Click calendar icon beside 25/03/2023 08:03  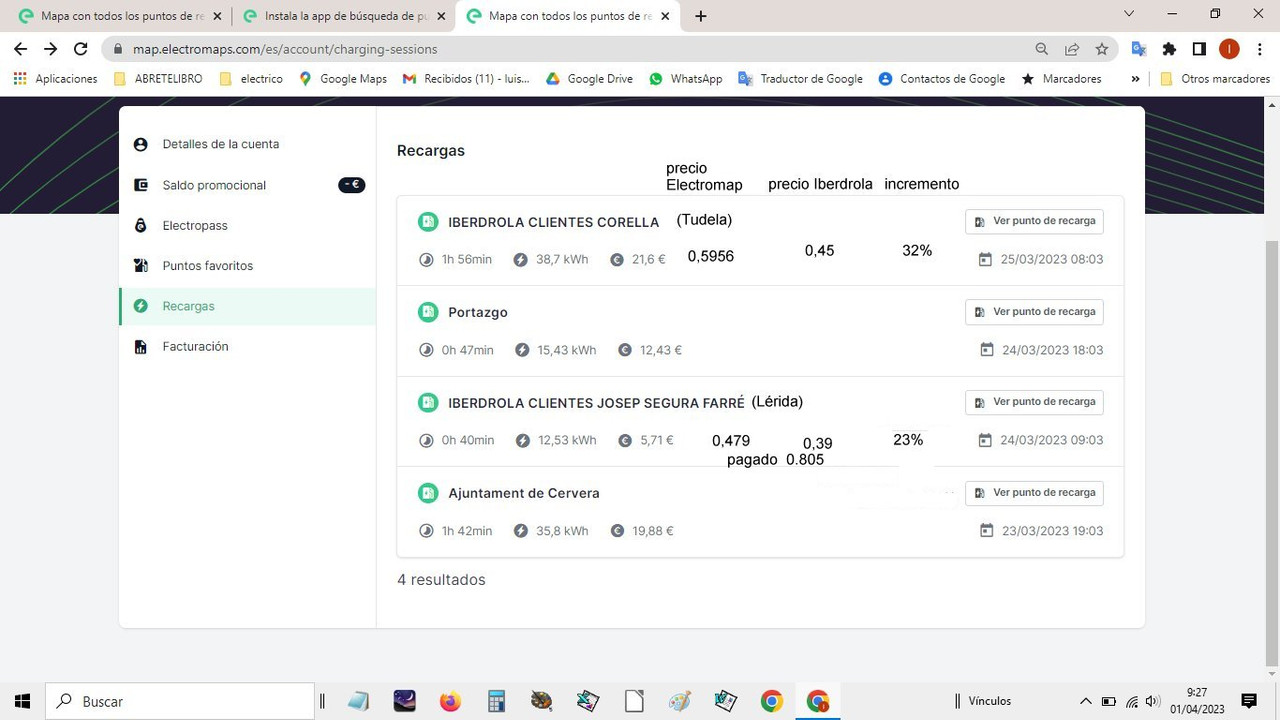click(985, 259)
